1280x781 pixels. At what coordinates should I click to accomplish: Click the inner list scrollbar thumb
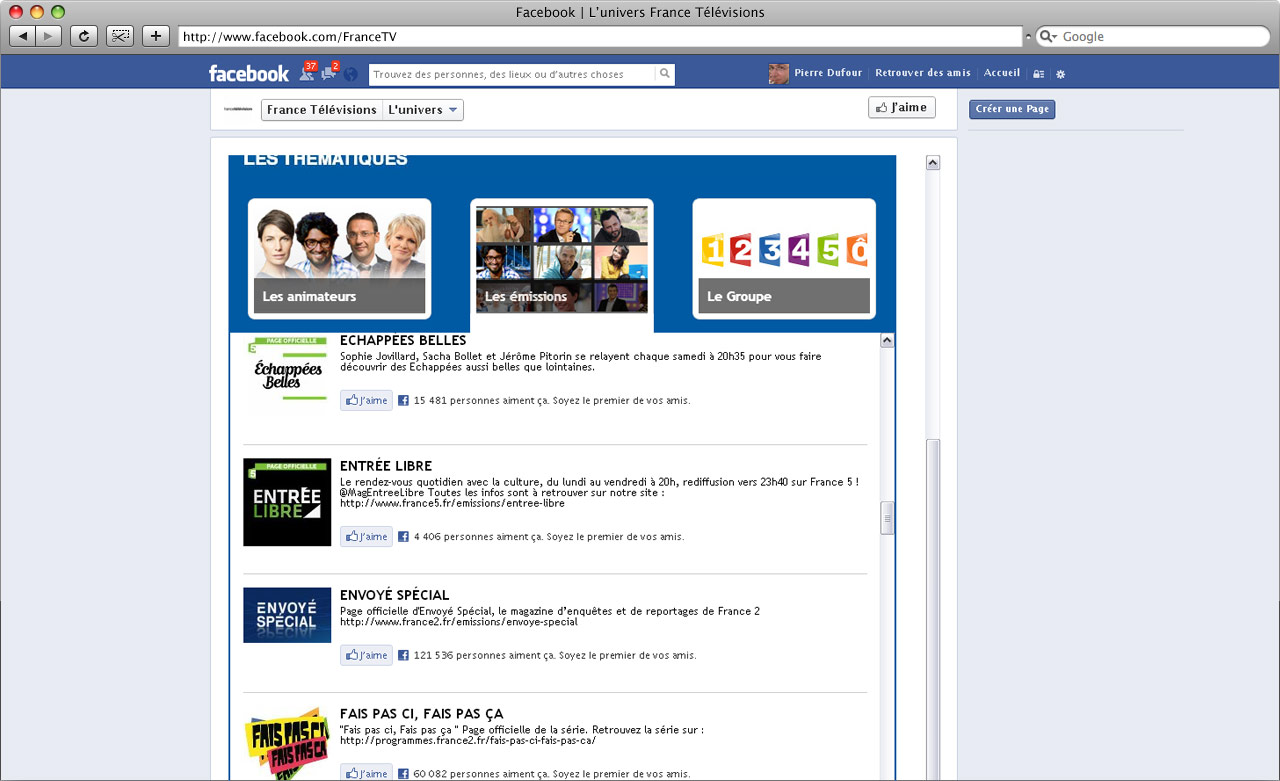(887, 519)
